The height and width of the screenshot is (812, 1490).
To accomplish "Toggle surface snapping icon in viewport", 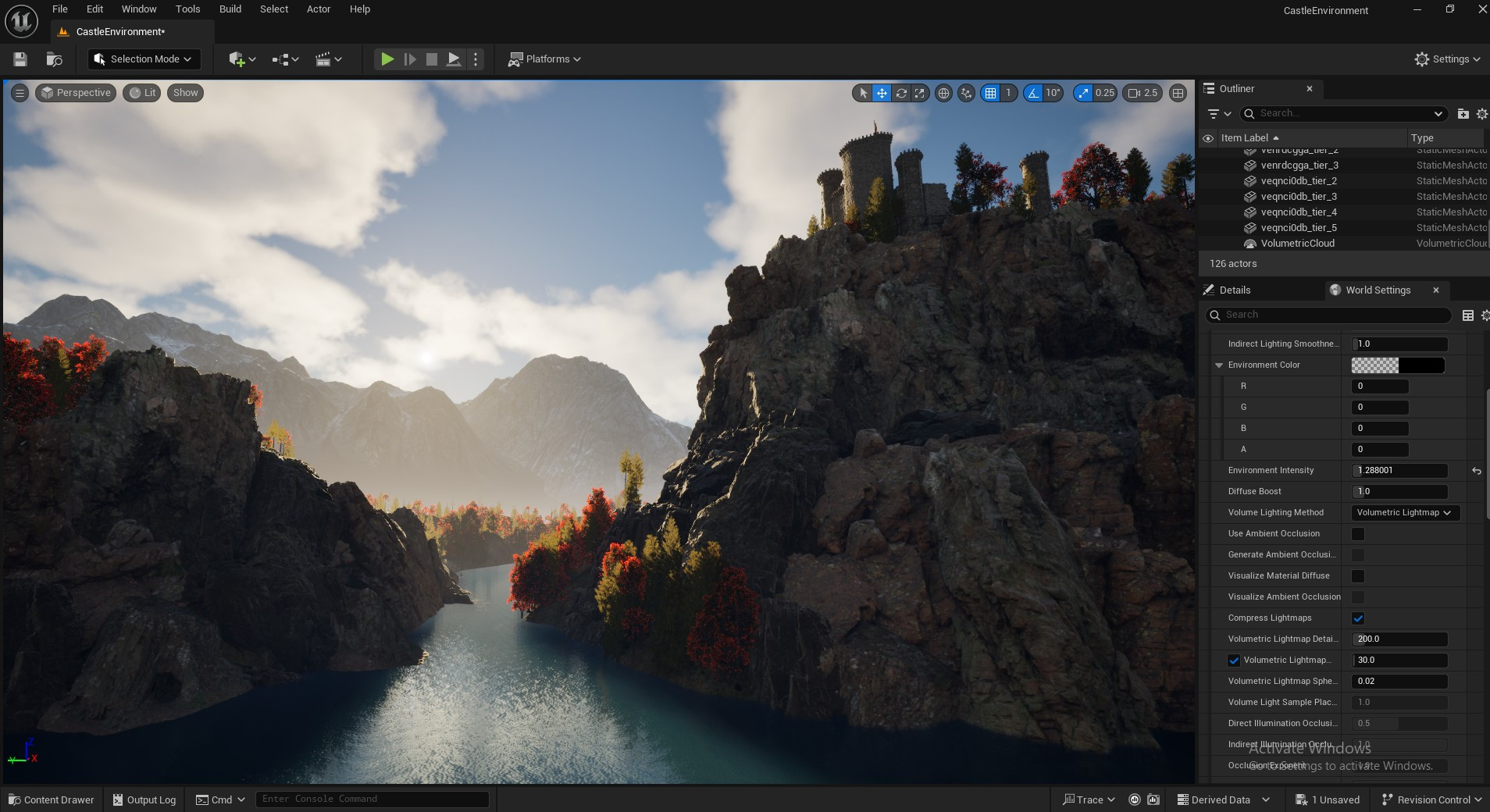I will (x=967, y=93).
